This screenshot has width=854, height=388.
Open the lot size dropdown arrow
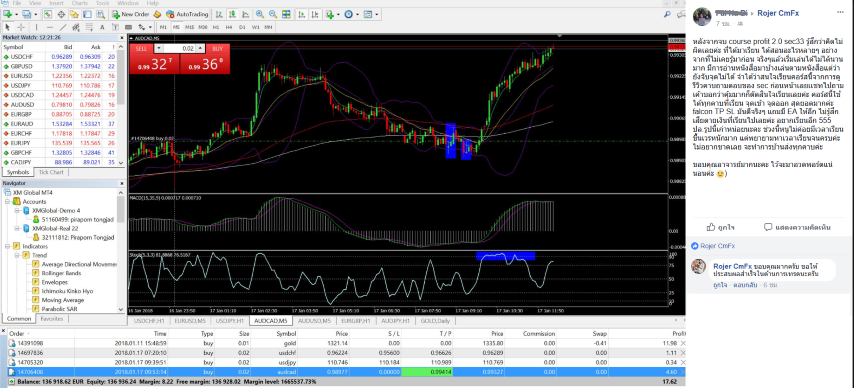[x=158, y=48]
